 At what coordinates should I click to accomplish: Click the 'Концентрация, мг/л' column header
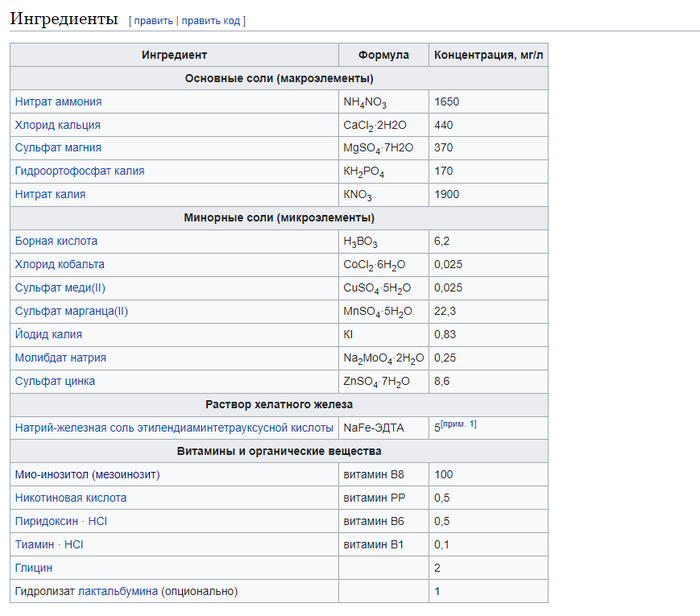click(x=488, y=55)
